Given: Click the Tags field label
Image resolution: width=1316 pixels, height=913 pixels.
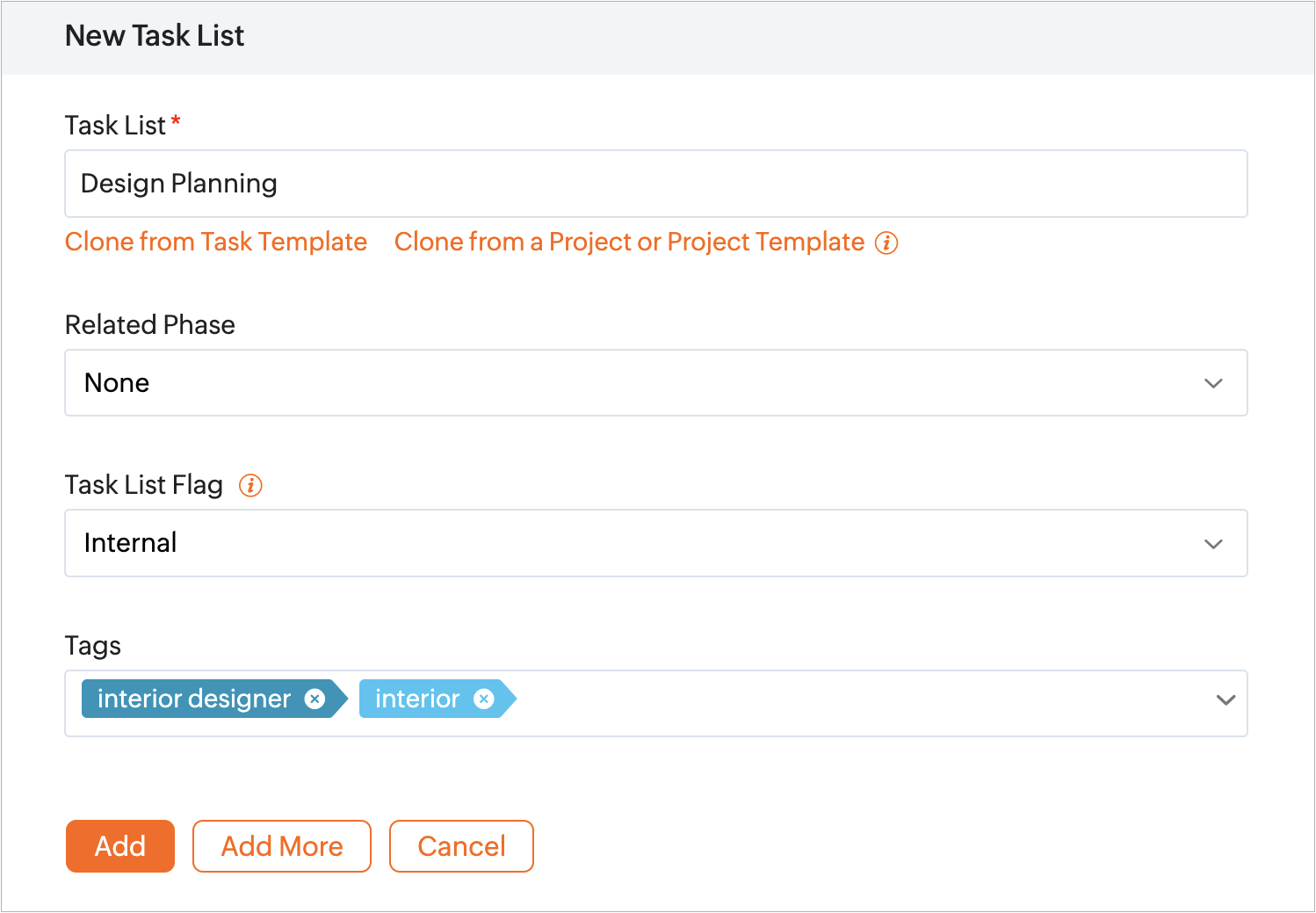Looking at the screenshot, I should [93, 646].
